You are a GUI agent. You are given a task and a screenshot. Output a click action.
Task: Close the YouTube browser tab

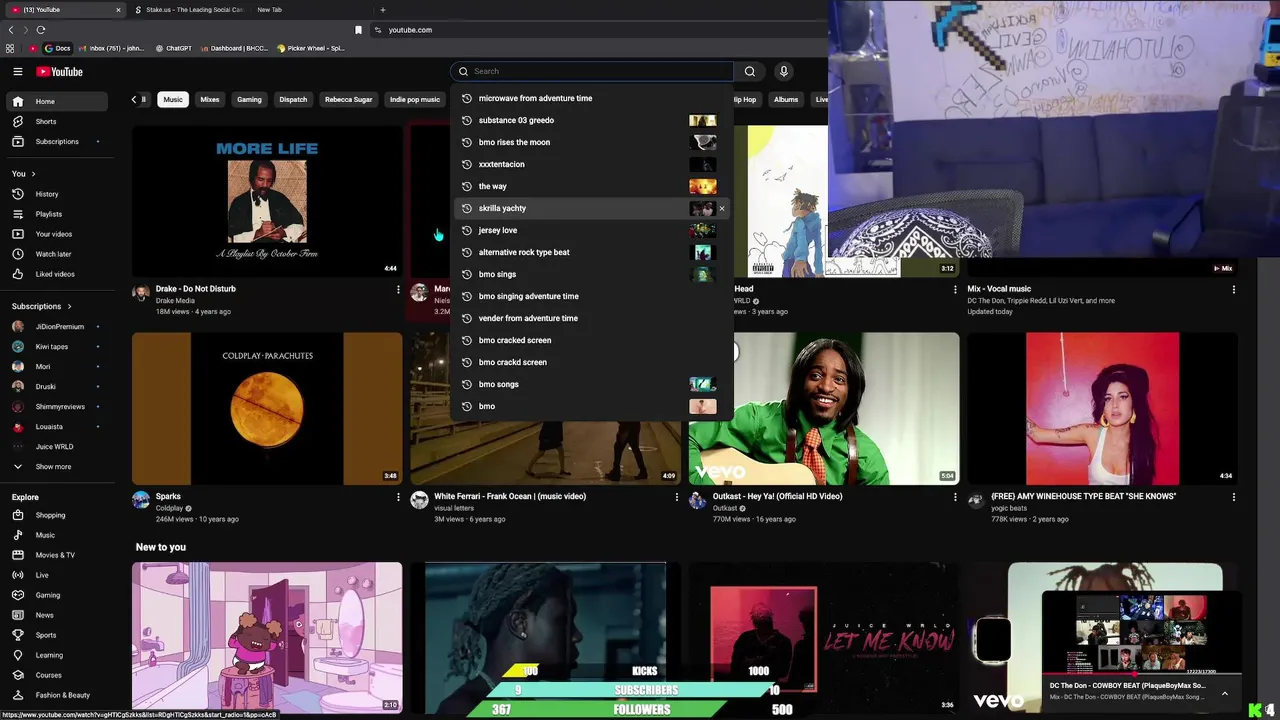coord(118,10)
